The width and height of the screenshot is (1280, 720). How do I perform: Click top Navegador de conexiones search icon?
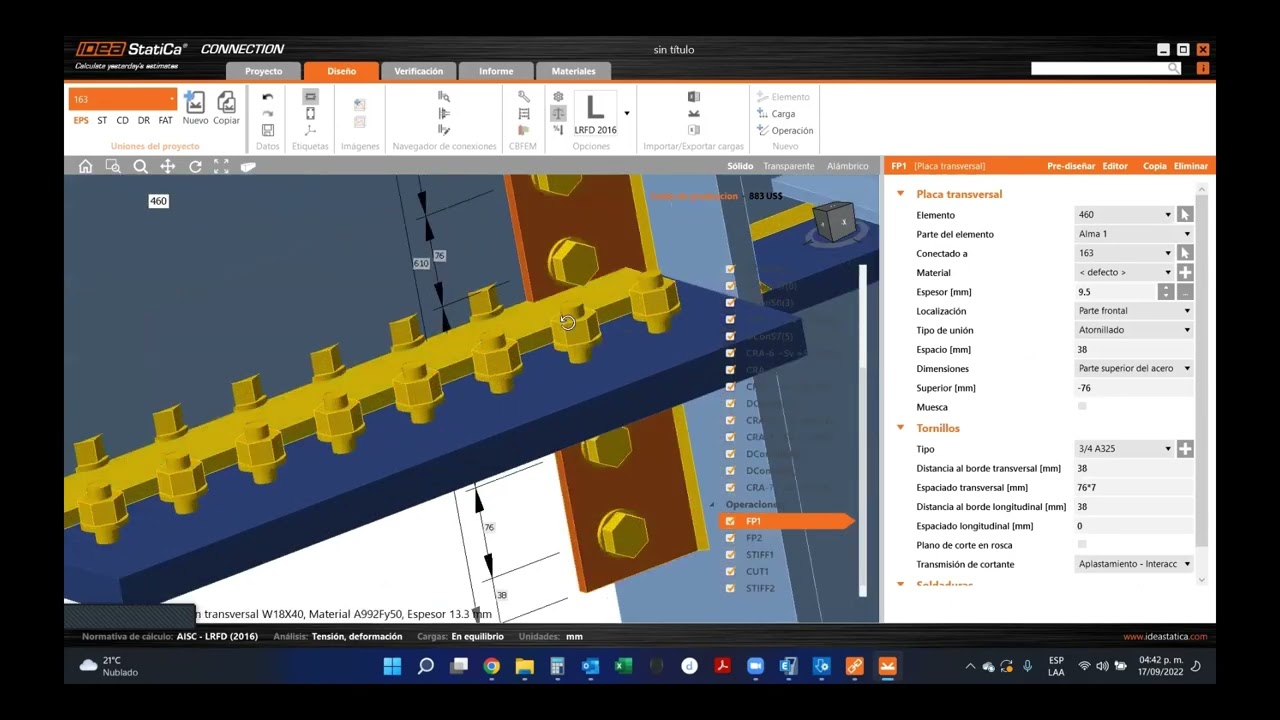click(444, 97)
